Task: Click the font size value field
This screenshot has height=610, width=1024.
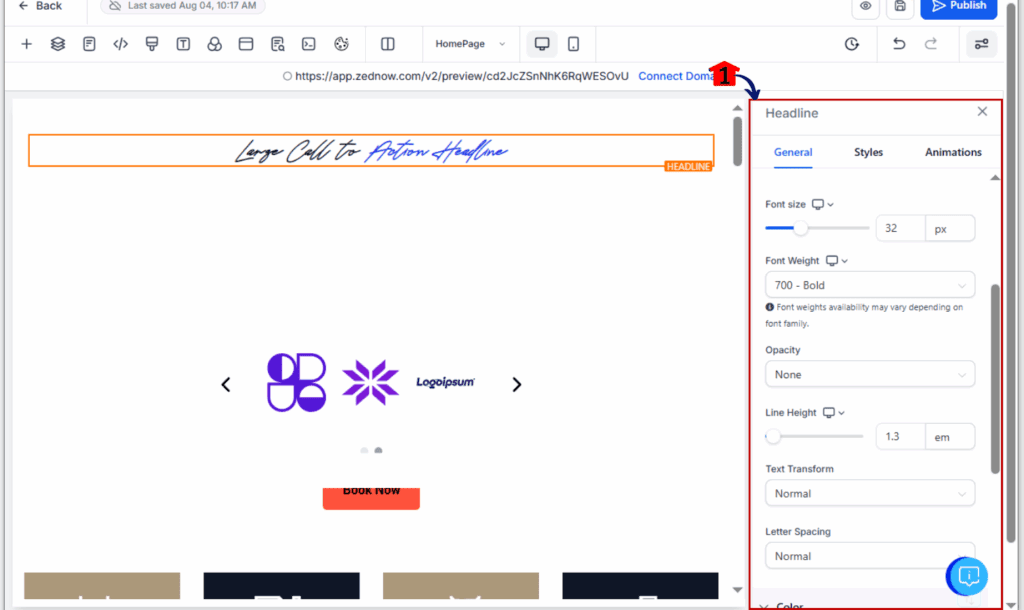Action: pos(901,229)
